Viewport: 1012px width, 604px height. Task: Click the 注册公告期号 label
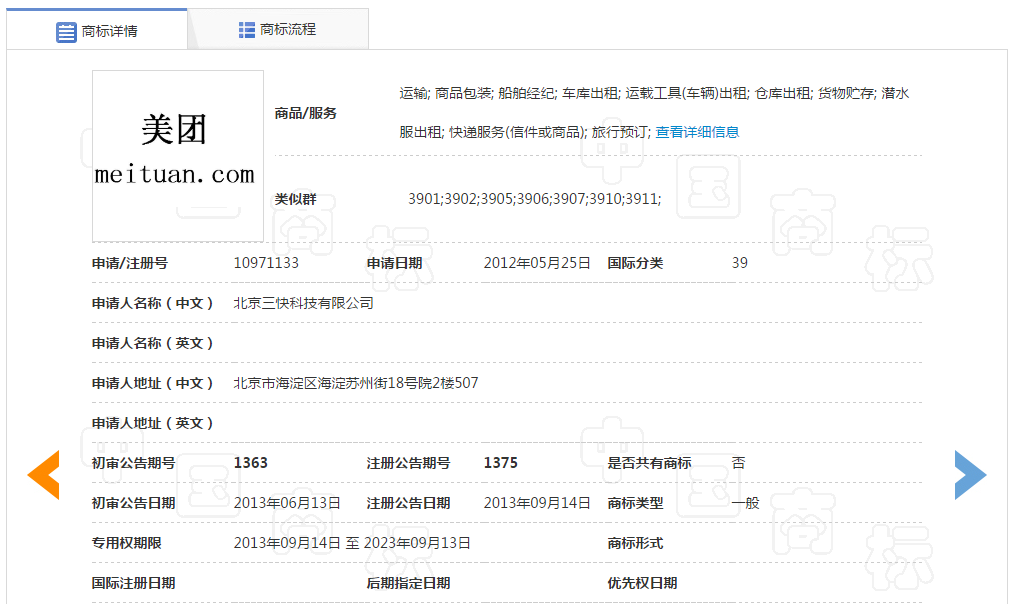point(409,463)
